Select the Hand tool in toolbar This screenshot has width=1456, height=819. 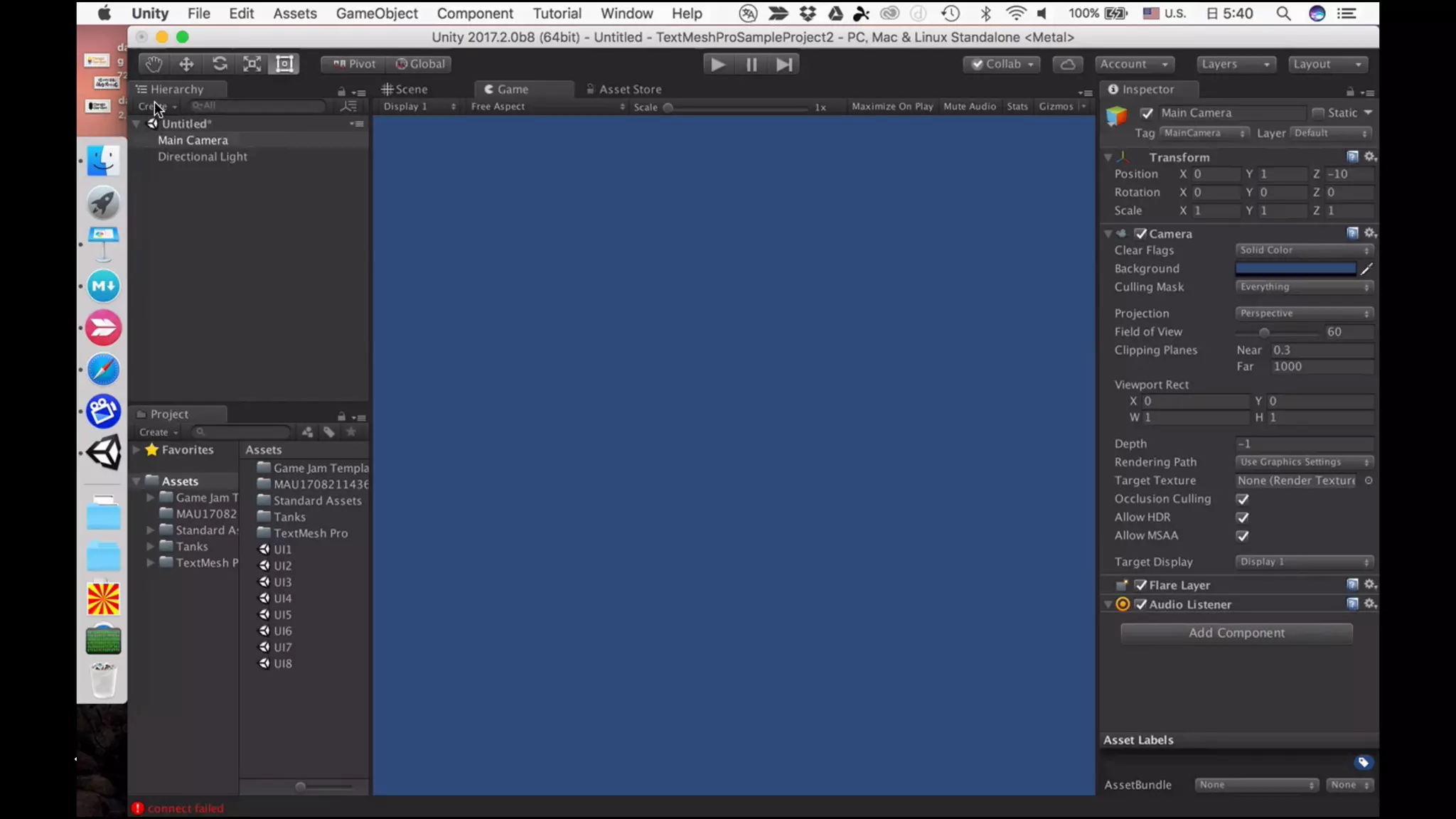coord(154,64)
